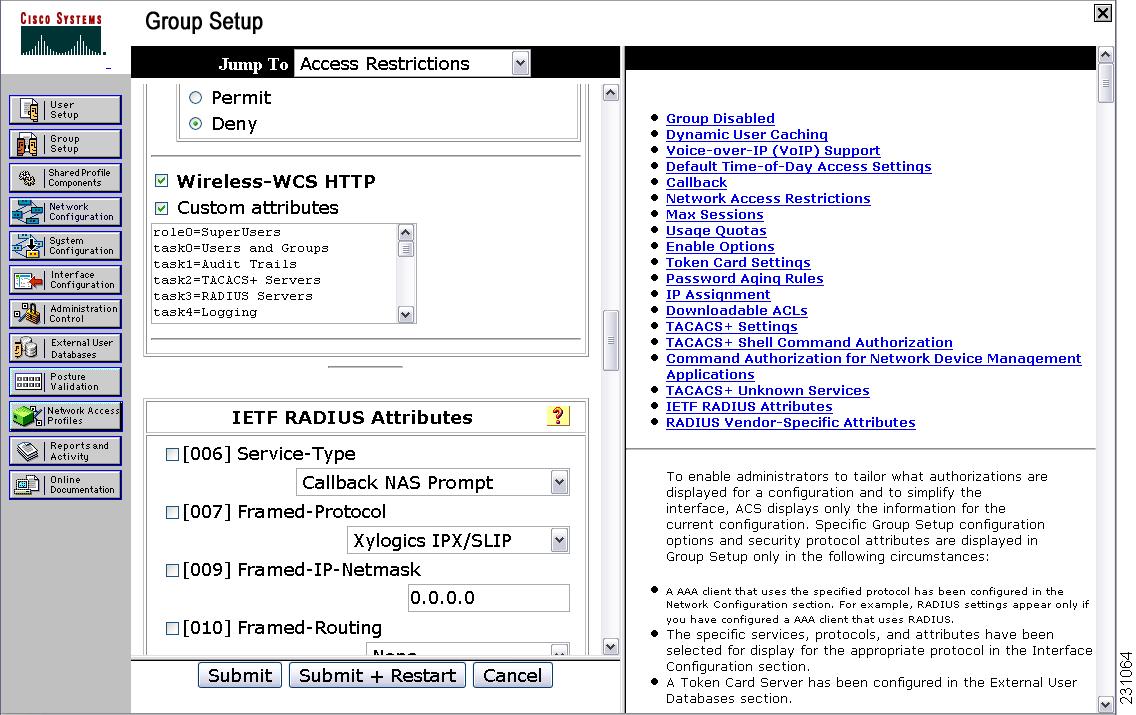Open System Configuration section
1136x715 pixels.
65,246
